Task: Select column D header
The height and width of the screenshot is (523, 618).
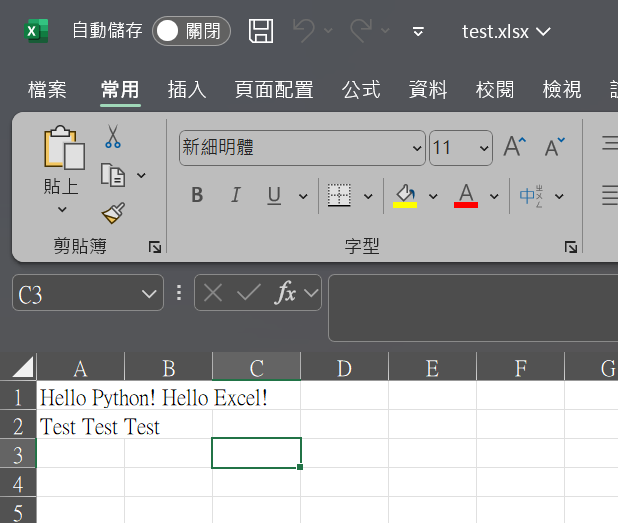Action: tap(344, 367)
